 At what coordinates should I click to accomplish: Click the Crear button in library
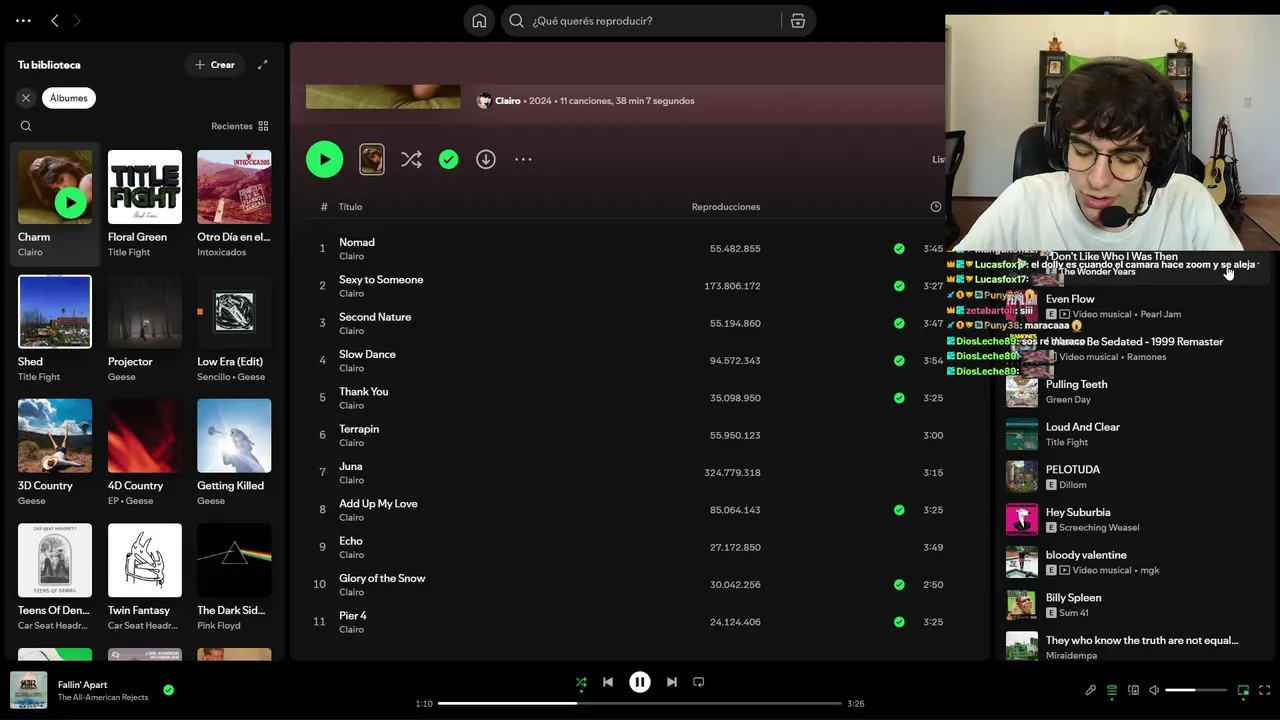(215, 65)
